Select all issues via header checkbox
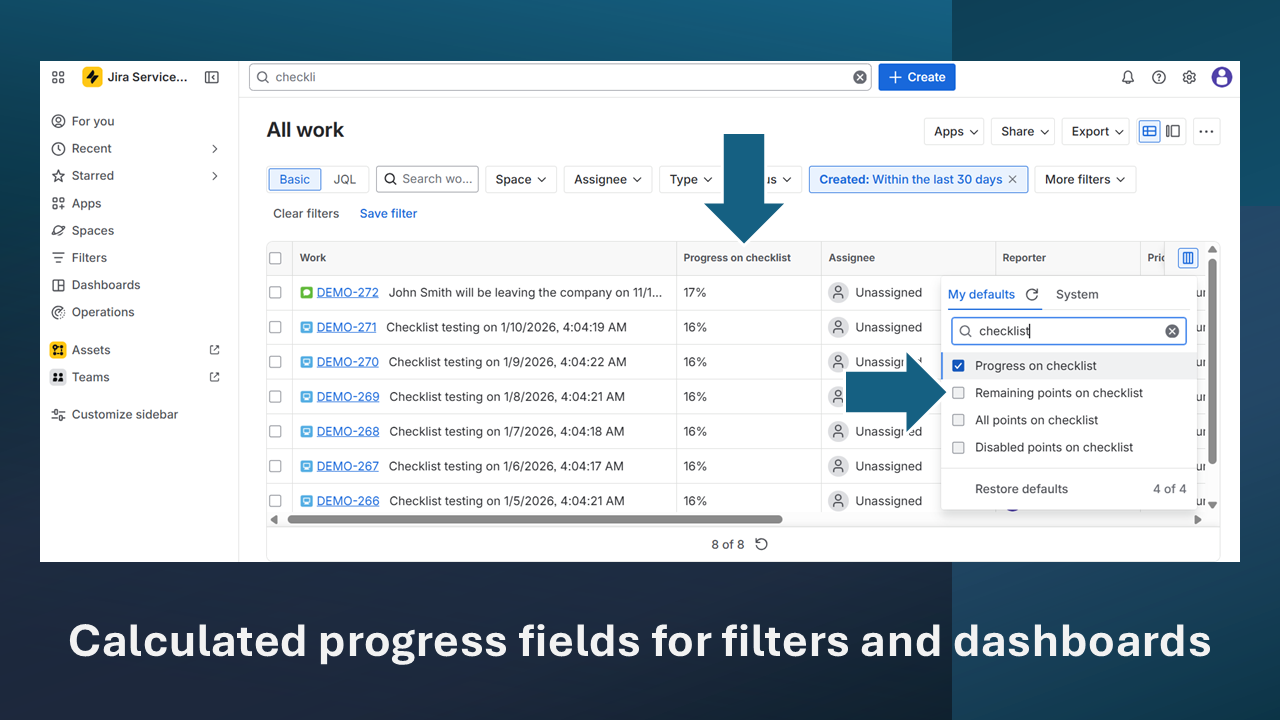The image size is (1280, 720). tap(275, 257)
